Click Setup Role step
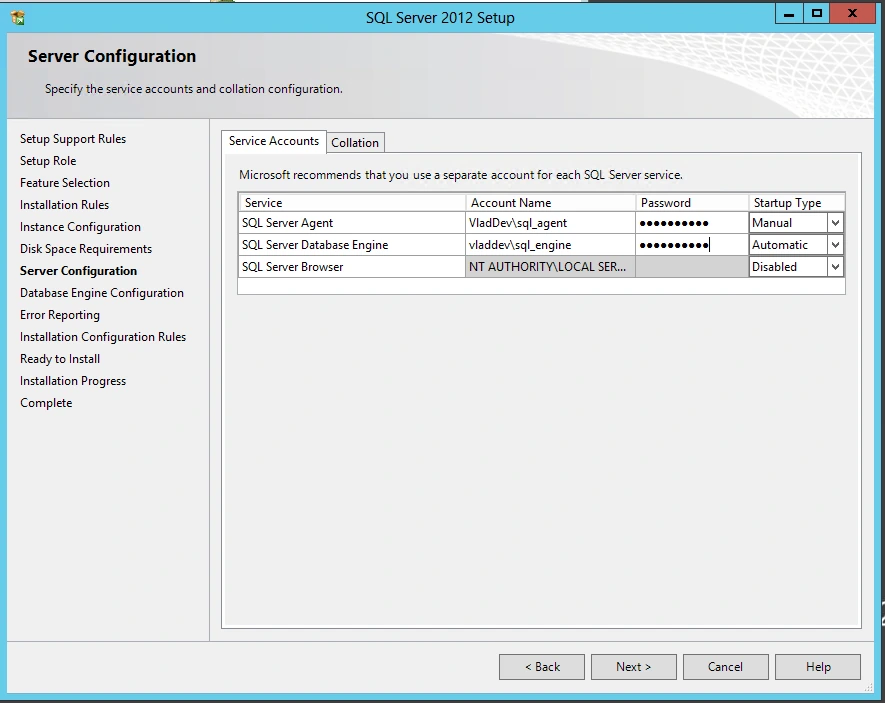This screenshot has width=885, height=703. (x=48, y=161)
